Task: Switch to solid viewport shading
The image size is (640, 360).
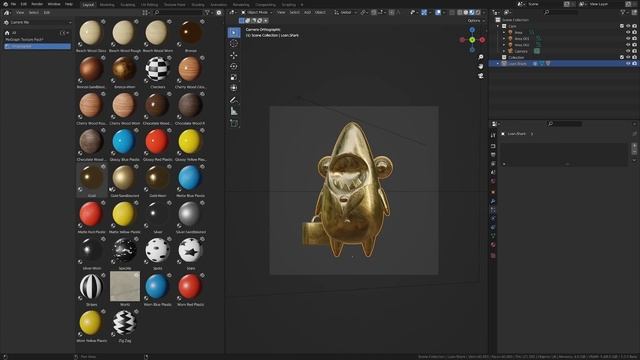Action: pos(466,13)
